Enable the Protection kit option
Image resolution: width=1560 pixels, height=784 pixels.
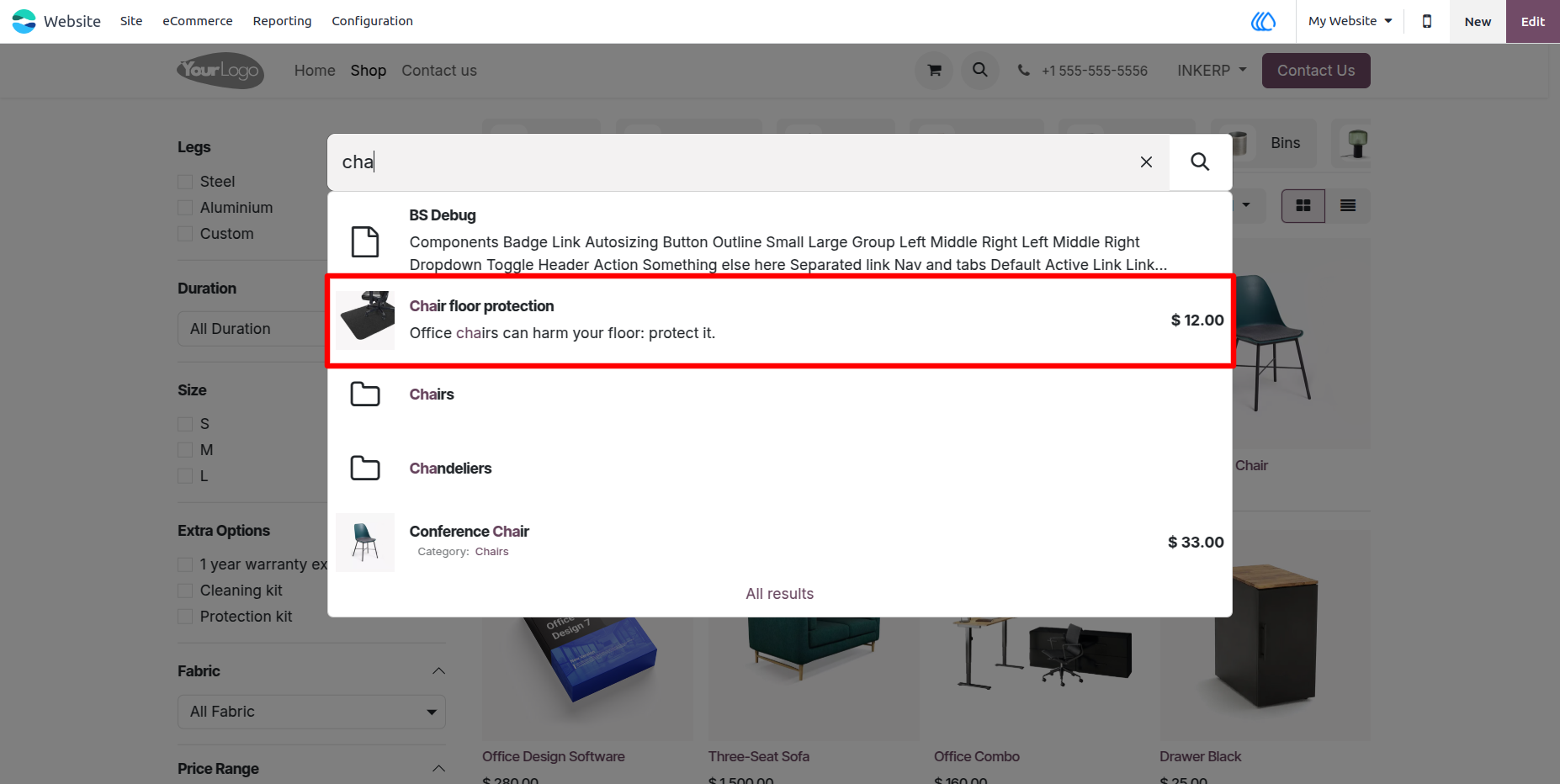(185, 617)
